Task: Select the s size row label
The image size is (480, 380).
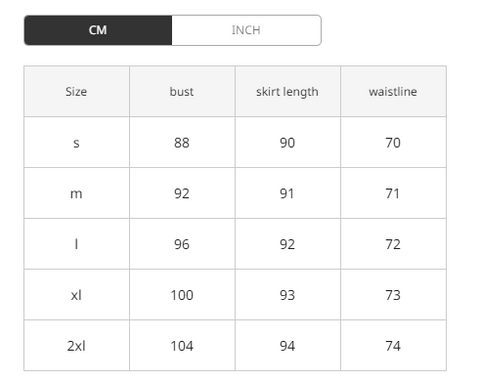Action: pyautogui.click(x=76, y=143)
